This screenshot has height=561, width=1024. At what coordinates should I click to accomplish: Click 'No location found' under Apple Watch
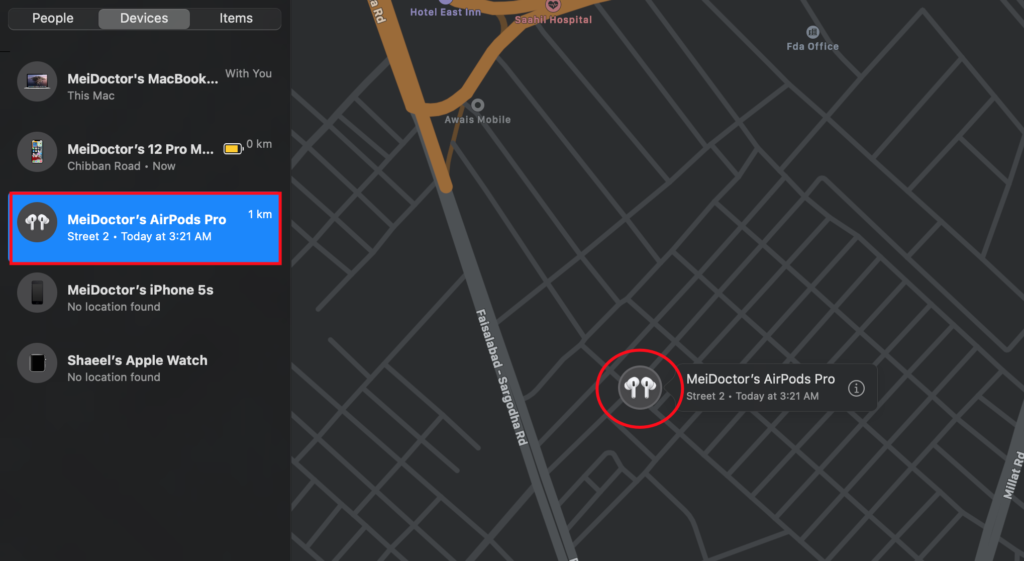pos(114,377)
